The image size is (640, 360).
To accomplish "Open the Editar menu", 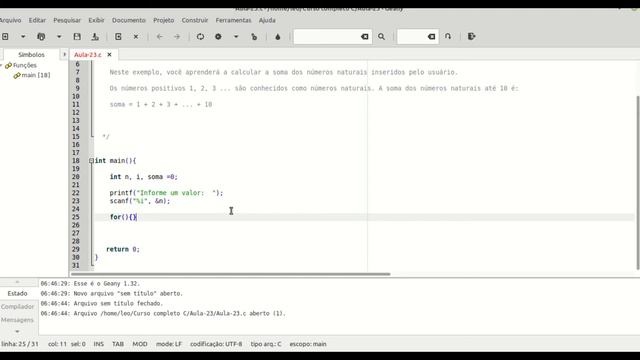I will 37,20.
